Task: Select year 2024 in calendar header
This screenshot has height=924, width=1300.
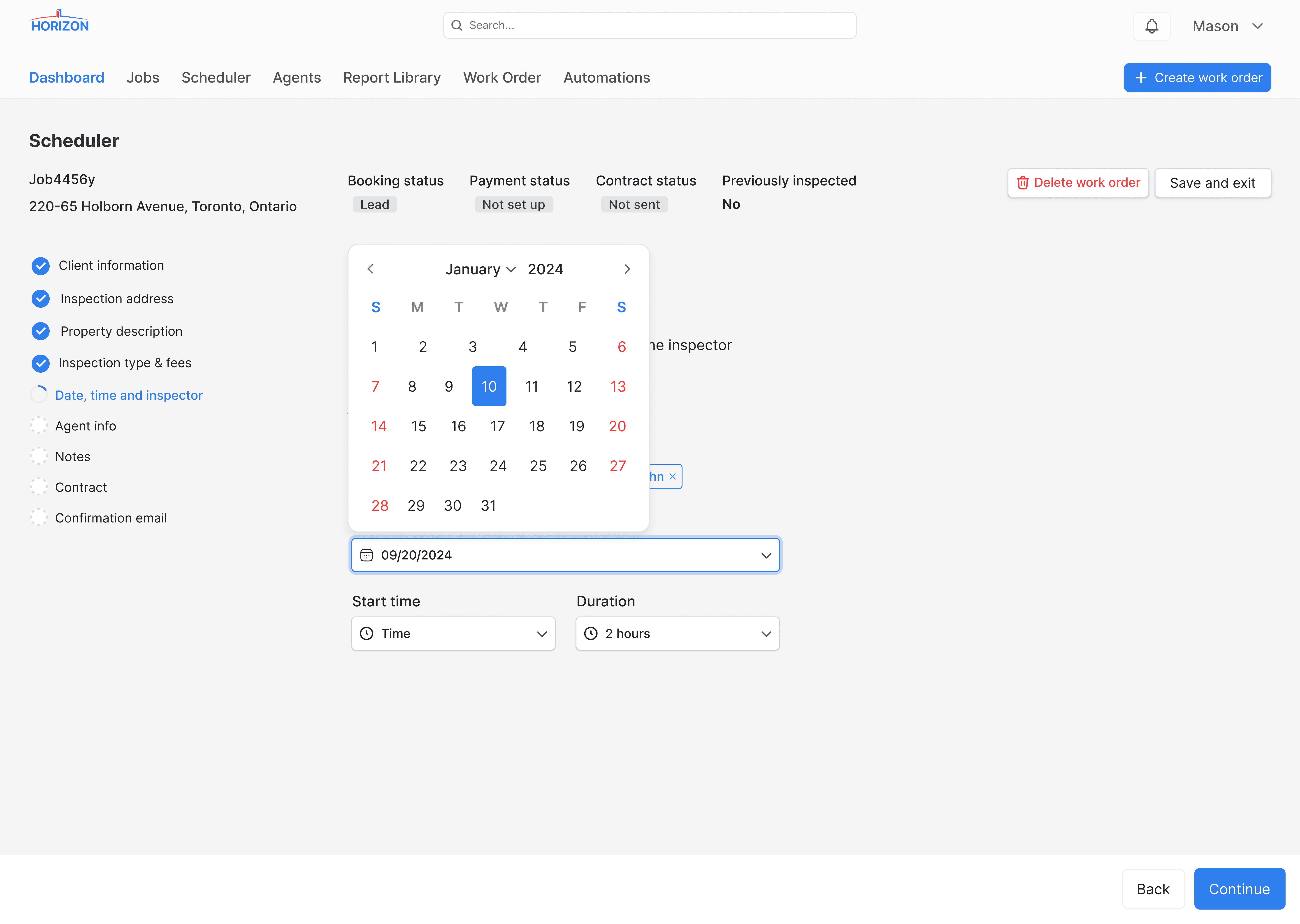Action: click(x=545, y=269)
